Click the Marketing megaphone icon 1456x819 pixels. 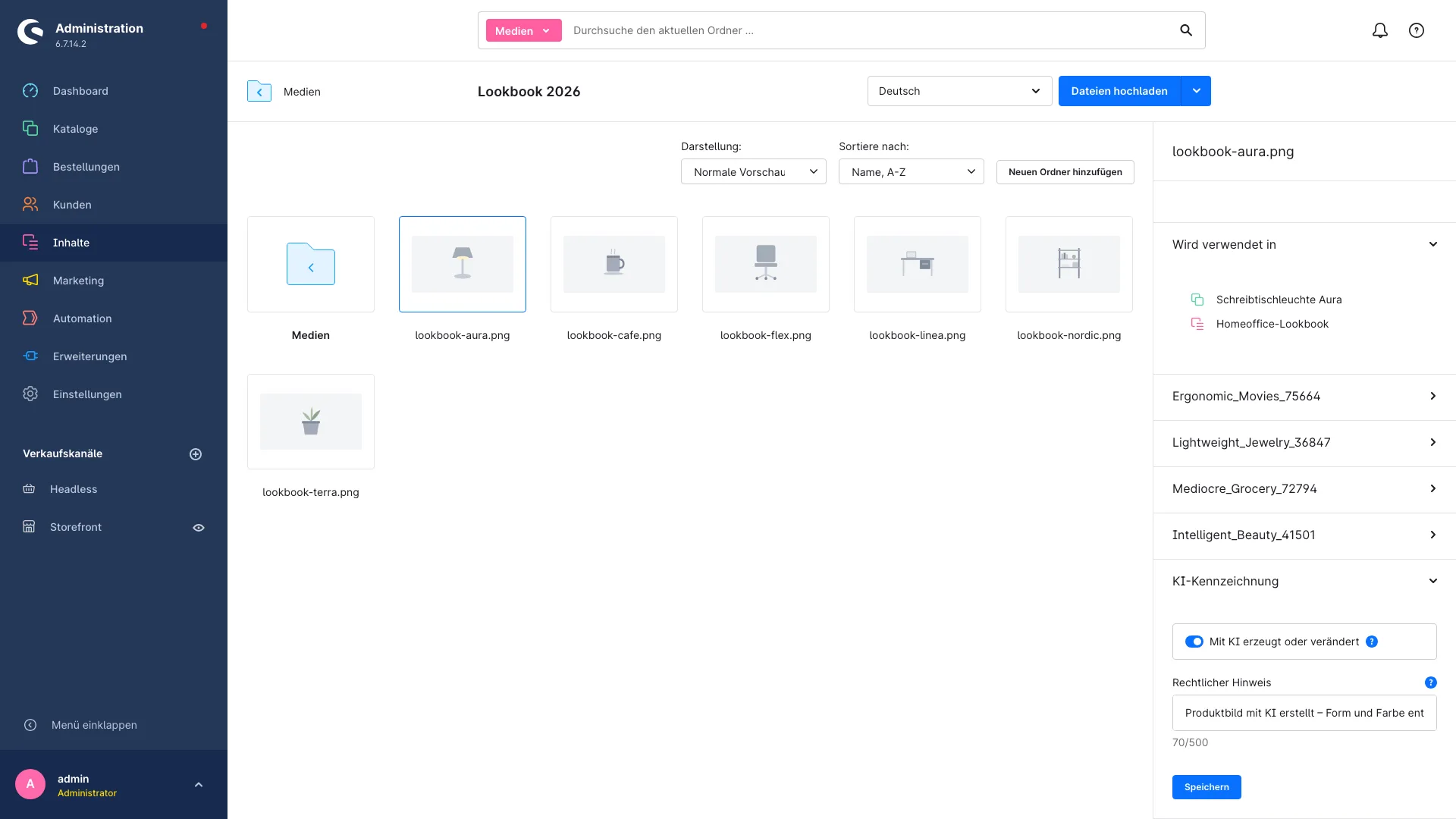[30, 281]
